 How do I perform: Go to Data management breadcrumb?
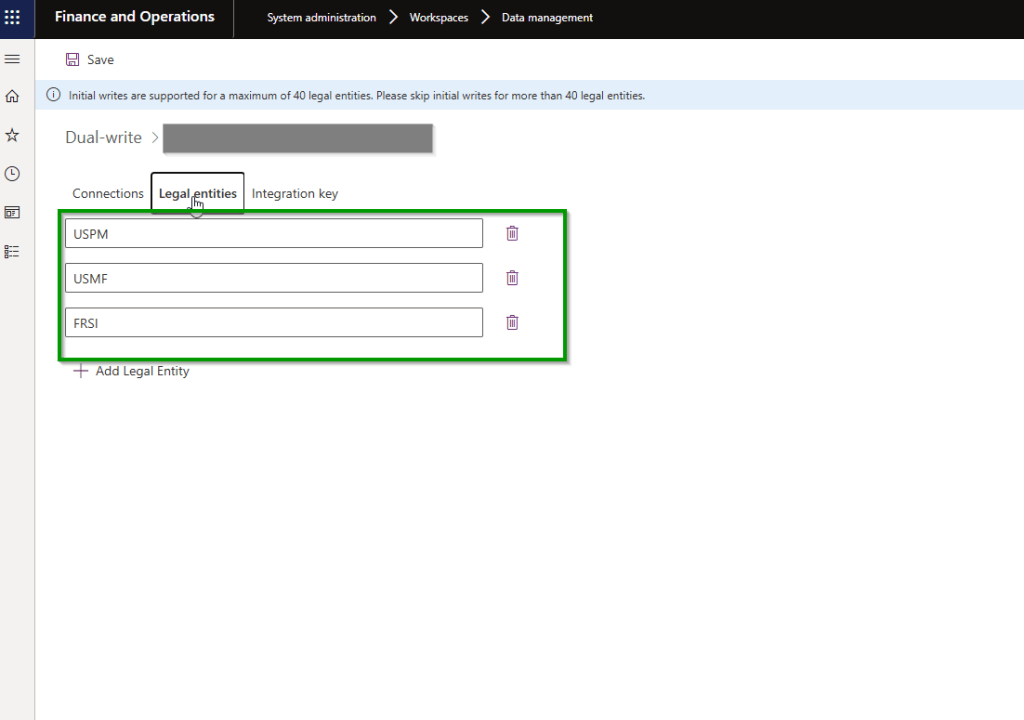coord(547,18)
